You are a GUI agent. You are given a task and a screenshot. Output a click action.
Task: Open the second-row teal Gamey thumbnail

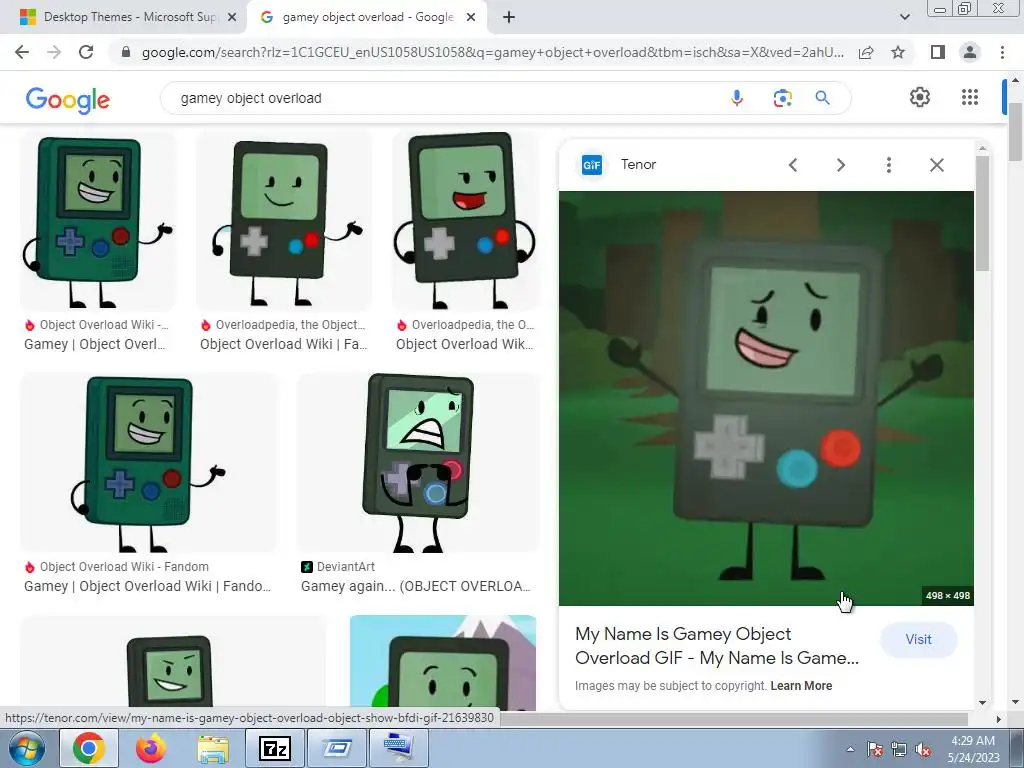pyautogui.click(x=149, y=462)
